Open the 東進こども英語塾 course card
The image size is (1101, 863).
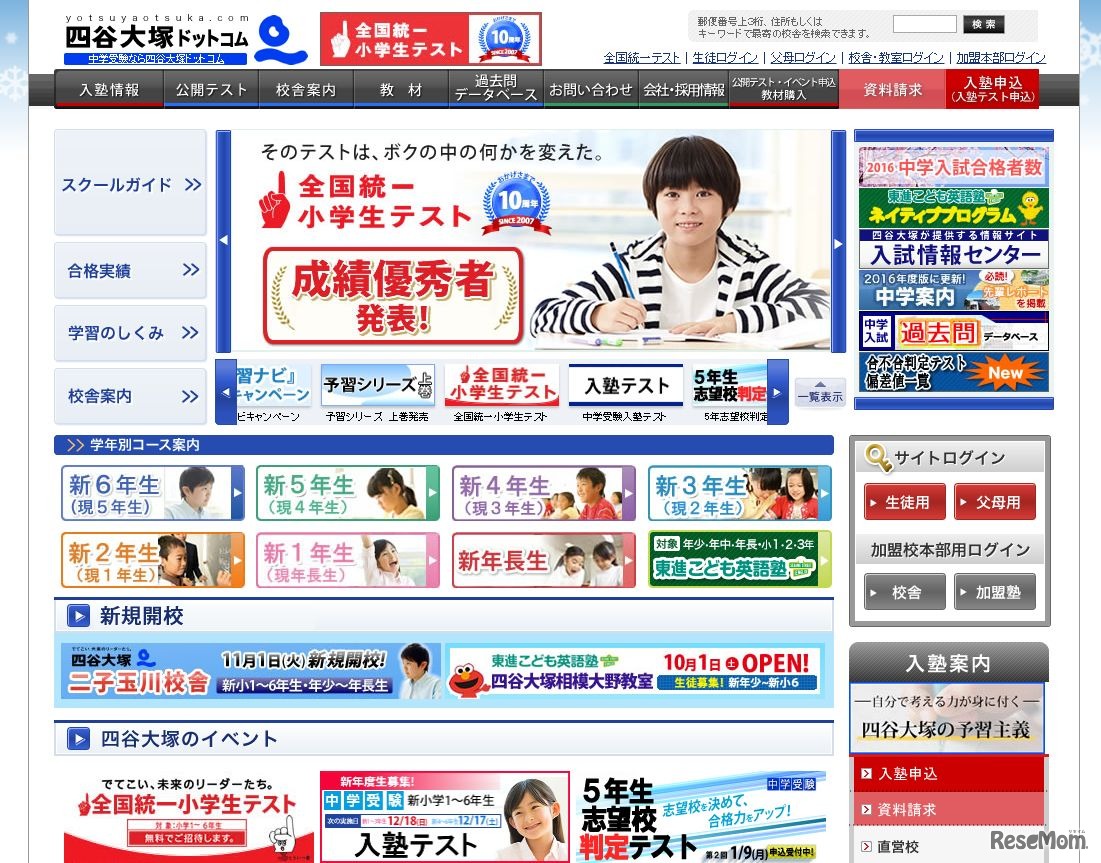tap(740, 559)
